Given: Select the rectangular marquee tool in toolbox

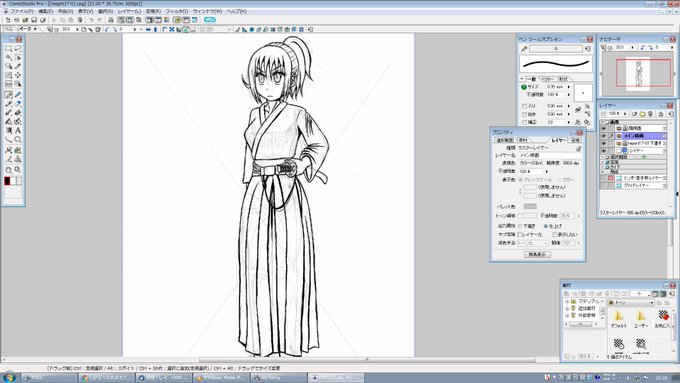Looking at the screenshot, I should coord(8,49).
